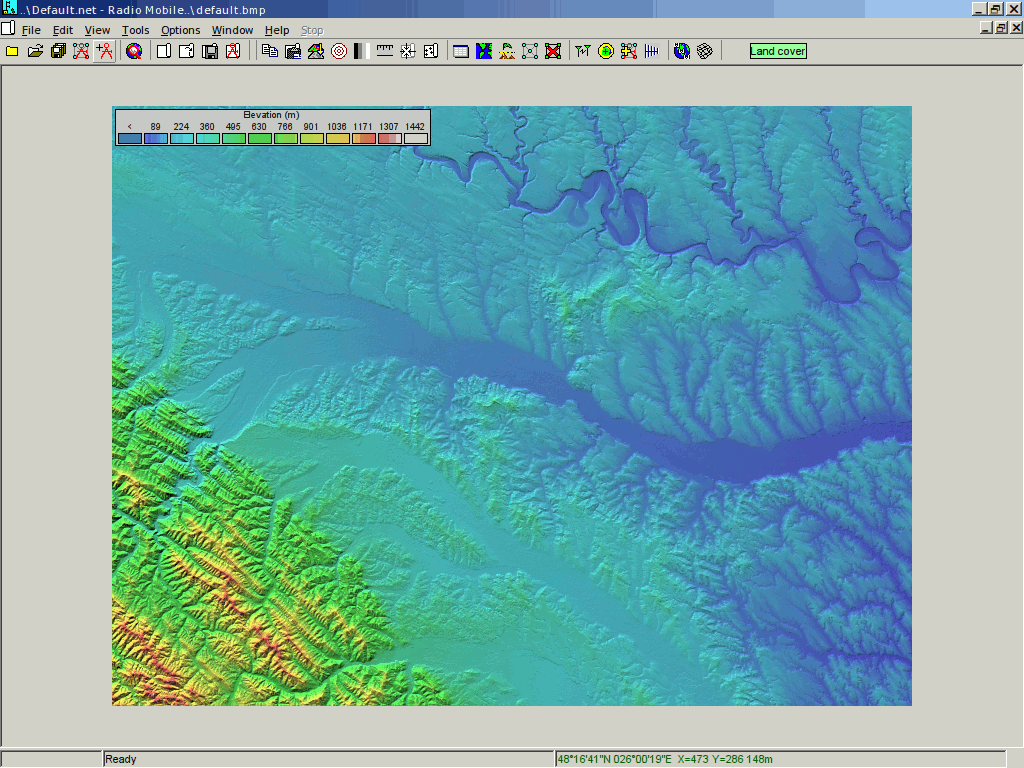Click the blue Yagi antenna pattern icon

(x=652, y=51)
